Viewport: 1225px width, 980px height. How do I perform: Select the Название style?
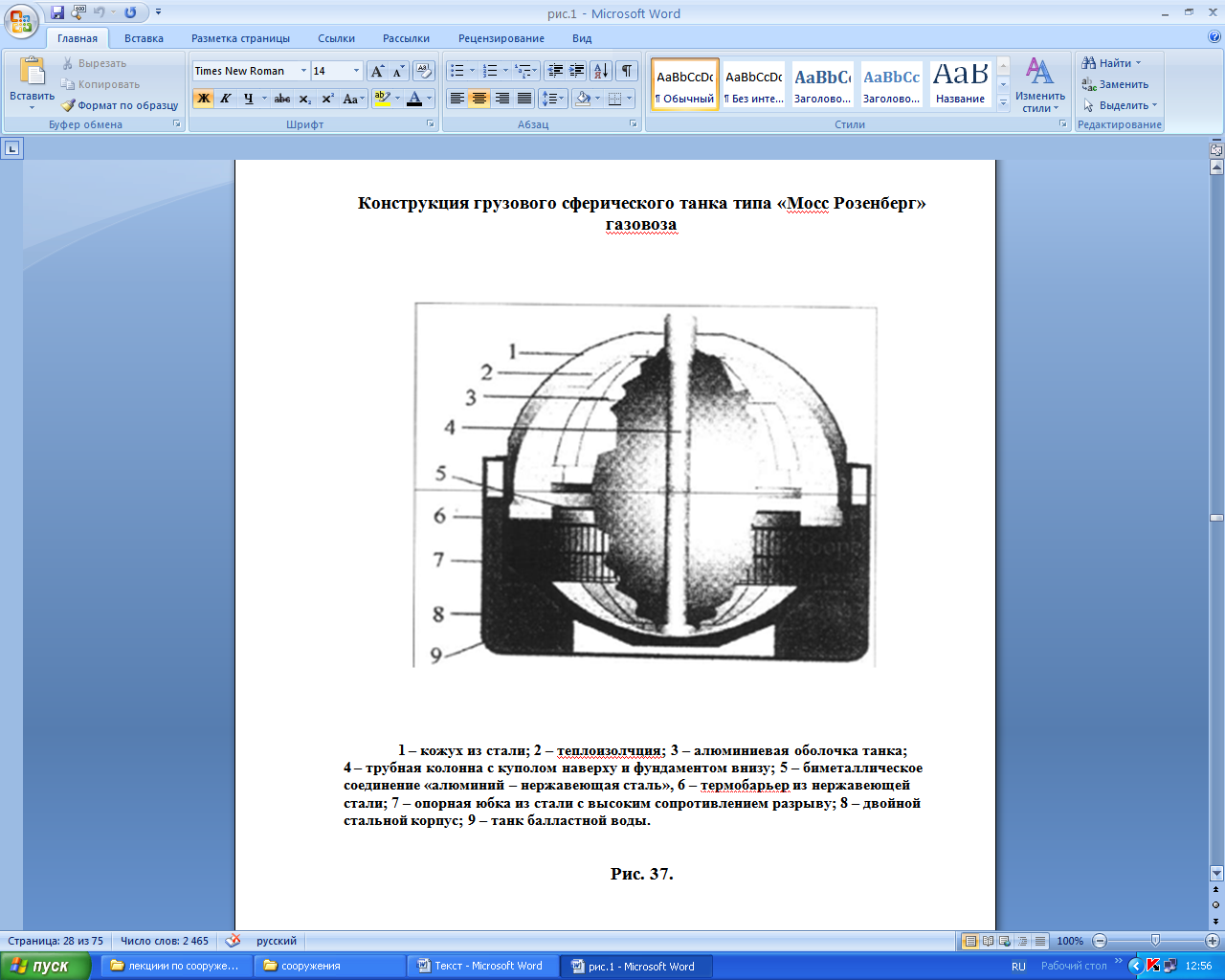point(961,84)
